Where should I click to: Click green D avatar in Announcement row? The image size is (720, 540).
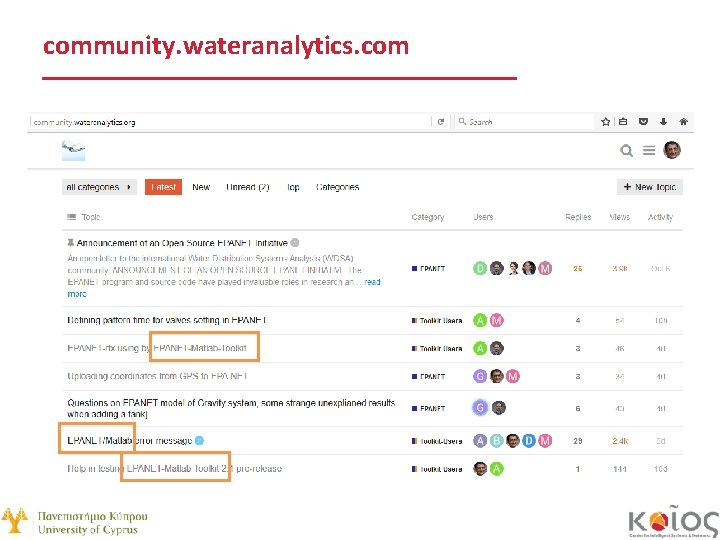pyautogui.click(x=480, y=268)
